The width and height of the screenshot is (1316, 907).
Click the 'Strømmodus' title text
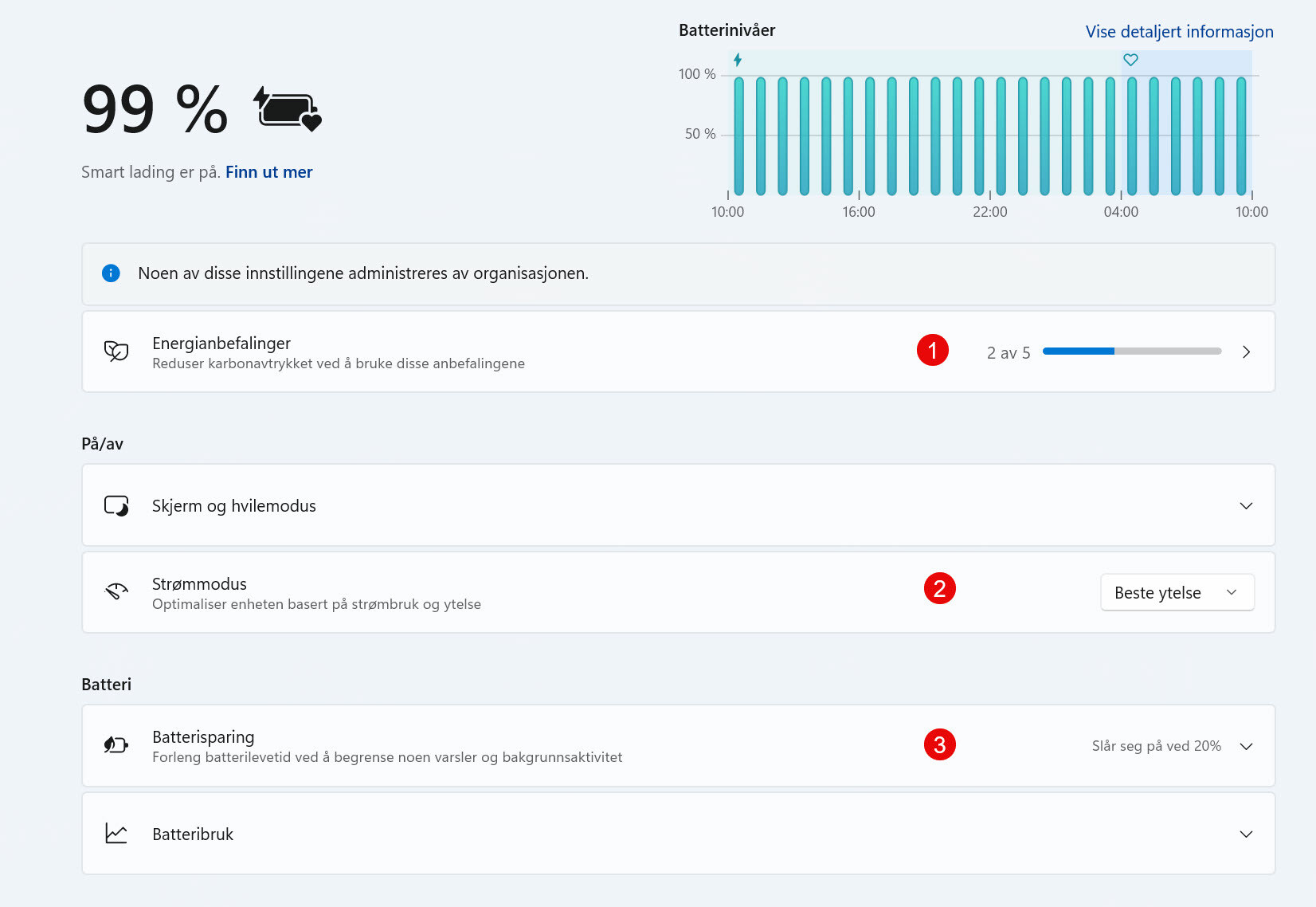click(199, 584)
